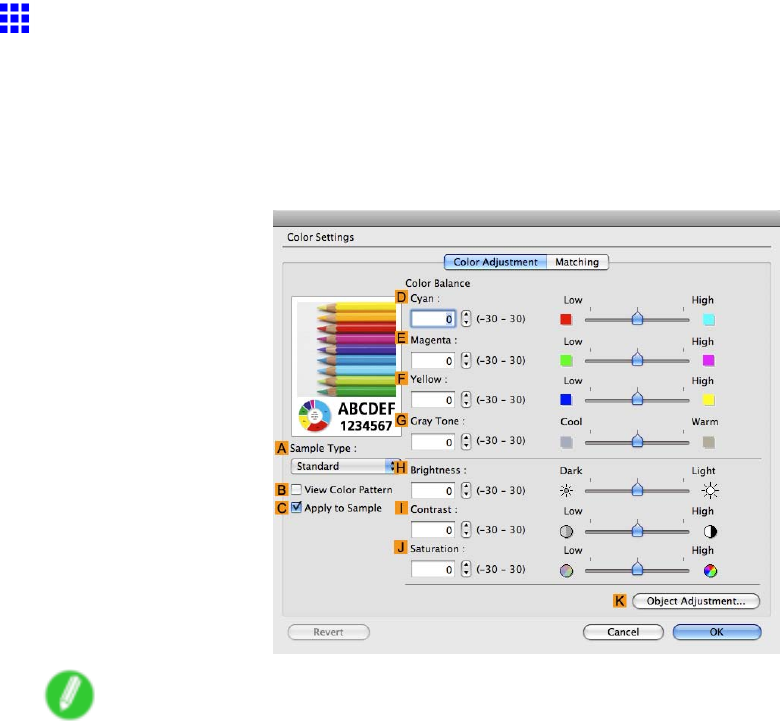Click the Yellow slider handle
The image size is (780, 723).
[x=637, y=398]
